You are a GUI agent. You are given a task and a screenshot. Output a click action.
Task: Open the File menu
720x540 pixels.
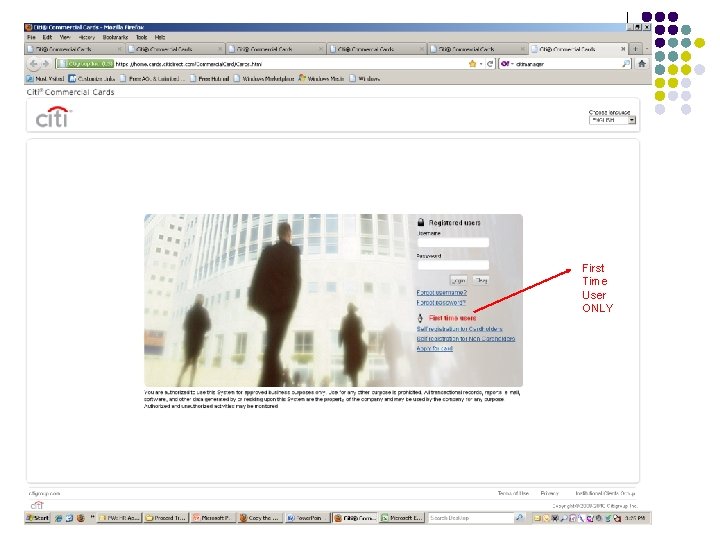tap(31, 37)
